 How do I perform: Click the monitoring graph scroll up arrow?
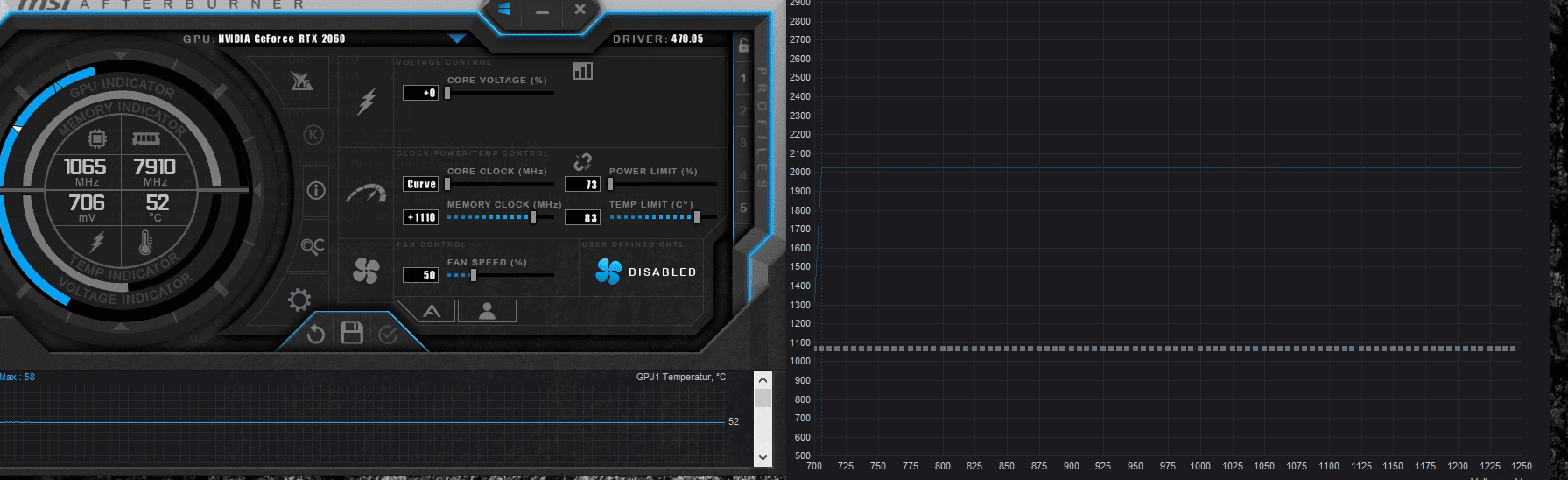[x=763, y=380]
